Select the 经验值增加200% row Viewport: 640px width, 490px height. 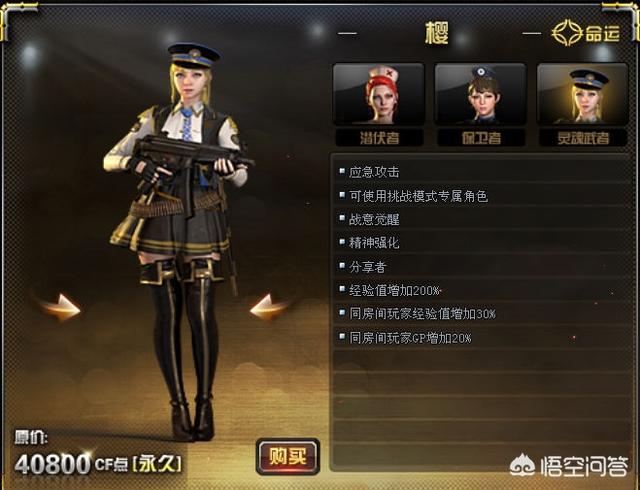coord(482,291)
